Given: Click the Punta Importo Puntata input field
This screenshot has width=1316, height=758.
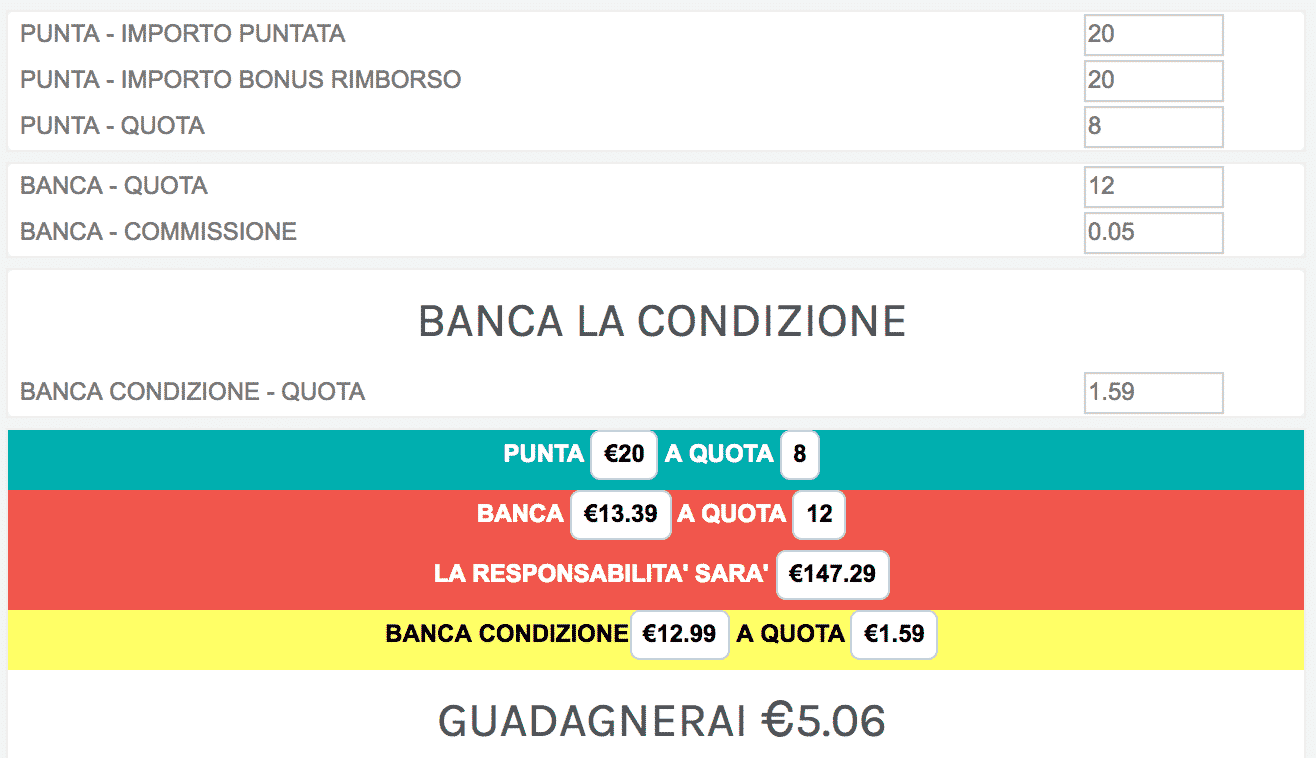Looking at the screenshot, I should coord(1154,35).
